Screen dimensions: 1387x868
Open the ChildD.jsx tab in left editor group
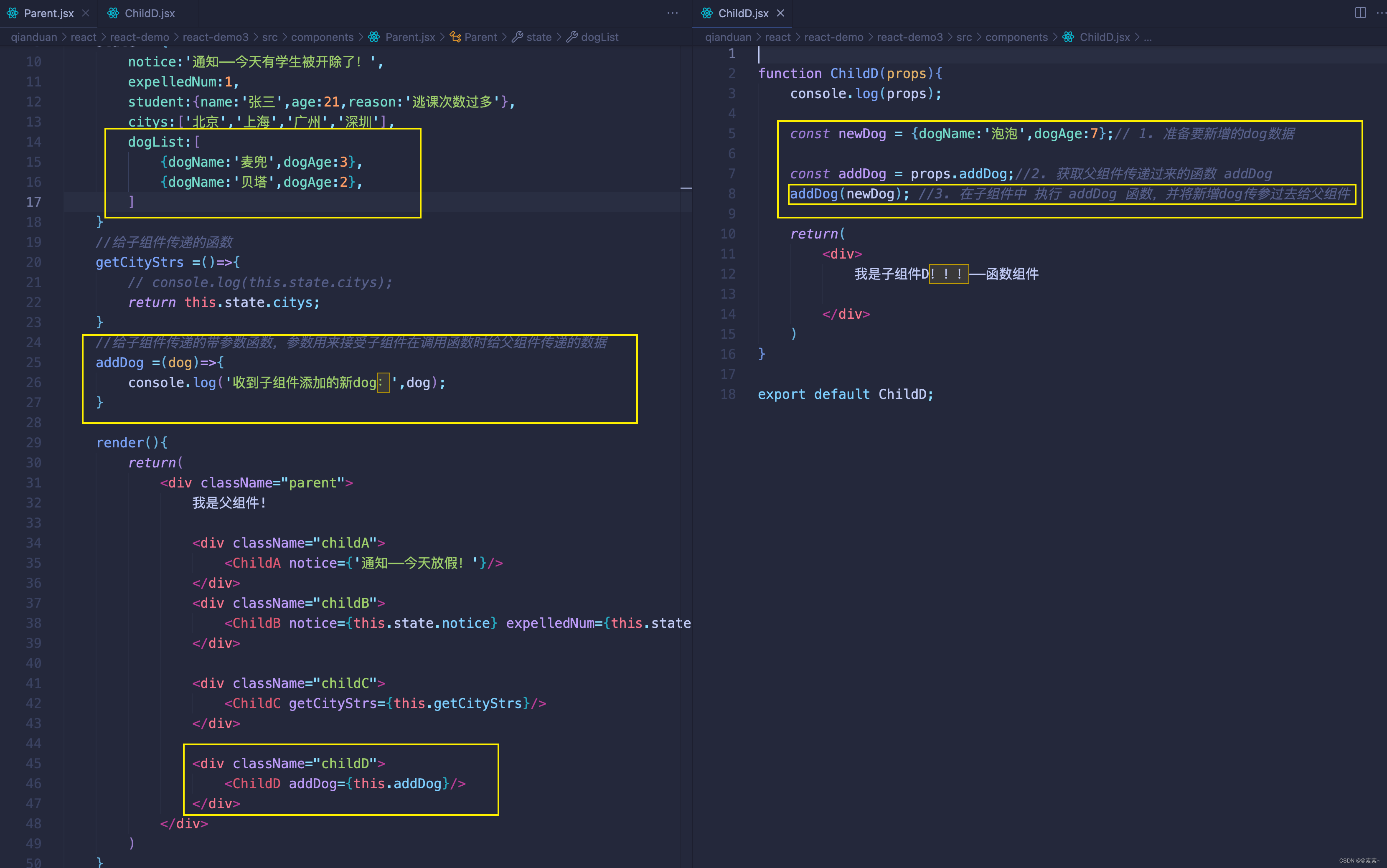[149, 13]
